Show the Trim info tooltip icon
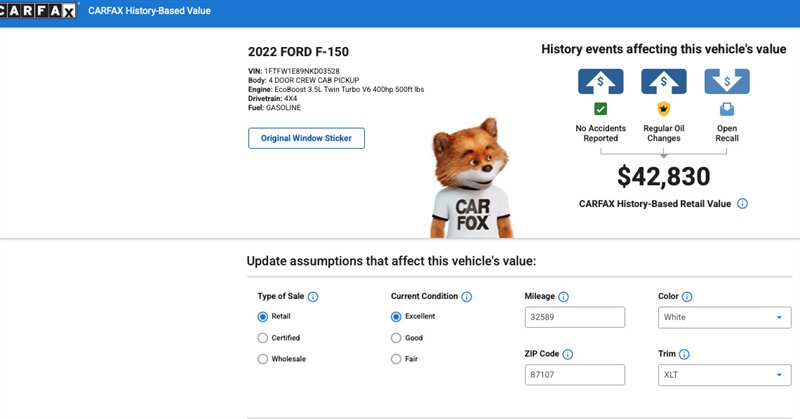Viewport: 800px width, 419px height. click(x=685, y=354)
